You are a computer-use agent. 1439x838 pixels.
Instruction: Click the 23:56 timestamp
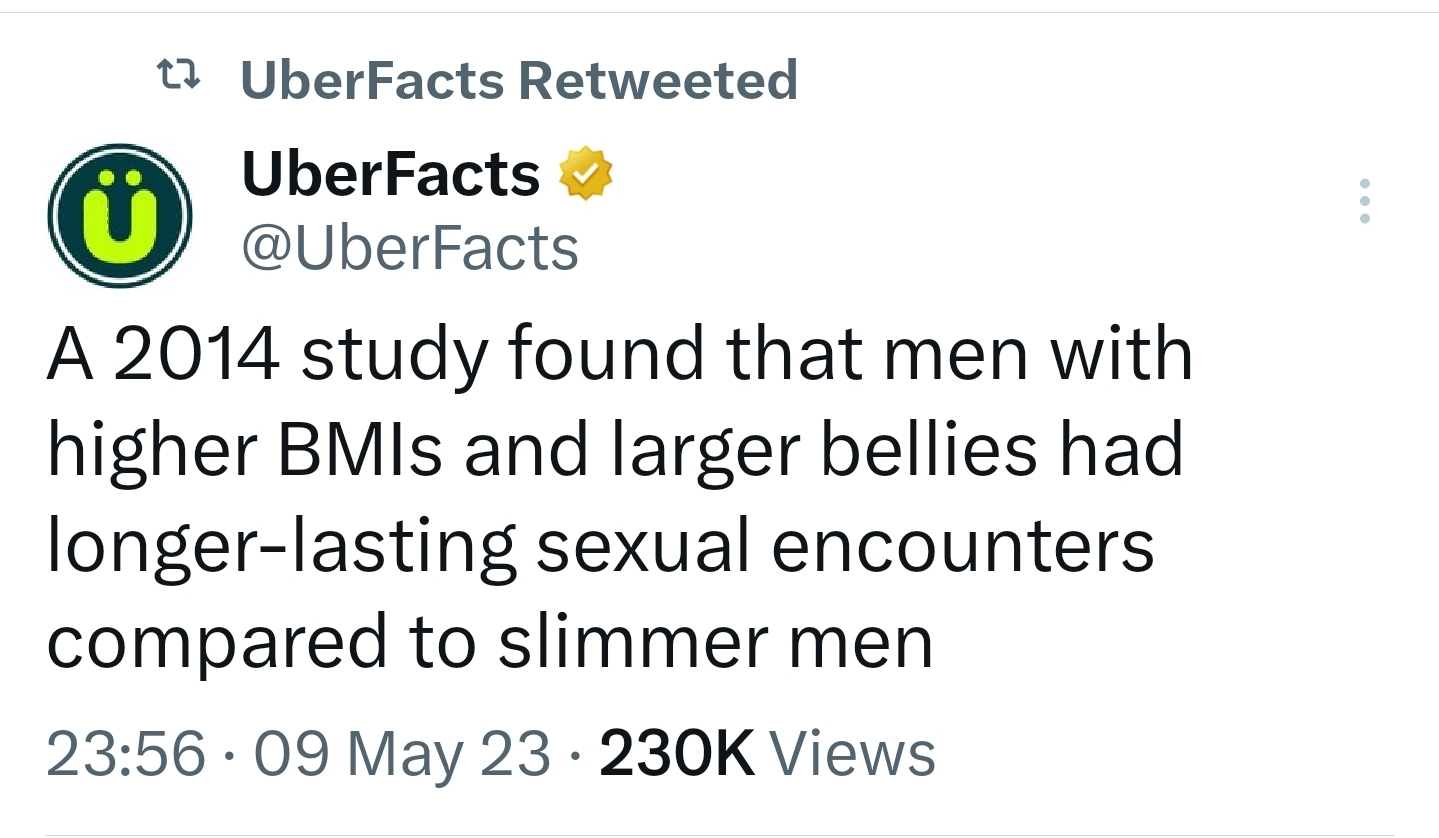point(126,753)
